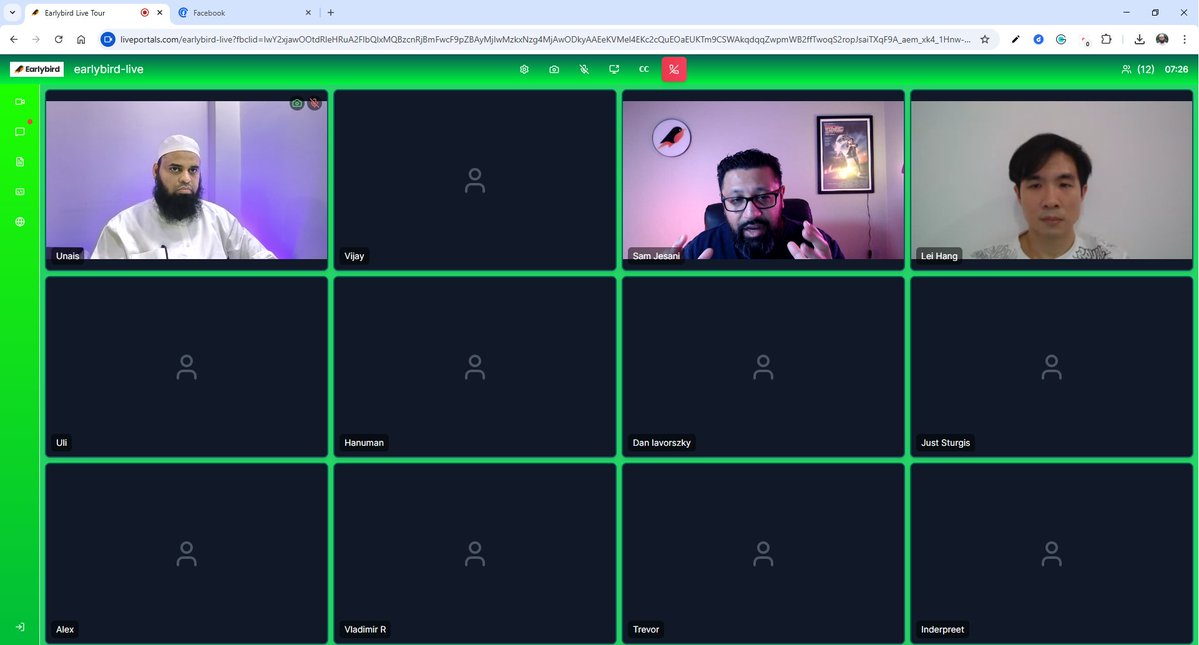The image size is (1199, 645).
Task: Toggle screen sharing on
Action: 613,69
